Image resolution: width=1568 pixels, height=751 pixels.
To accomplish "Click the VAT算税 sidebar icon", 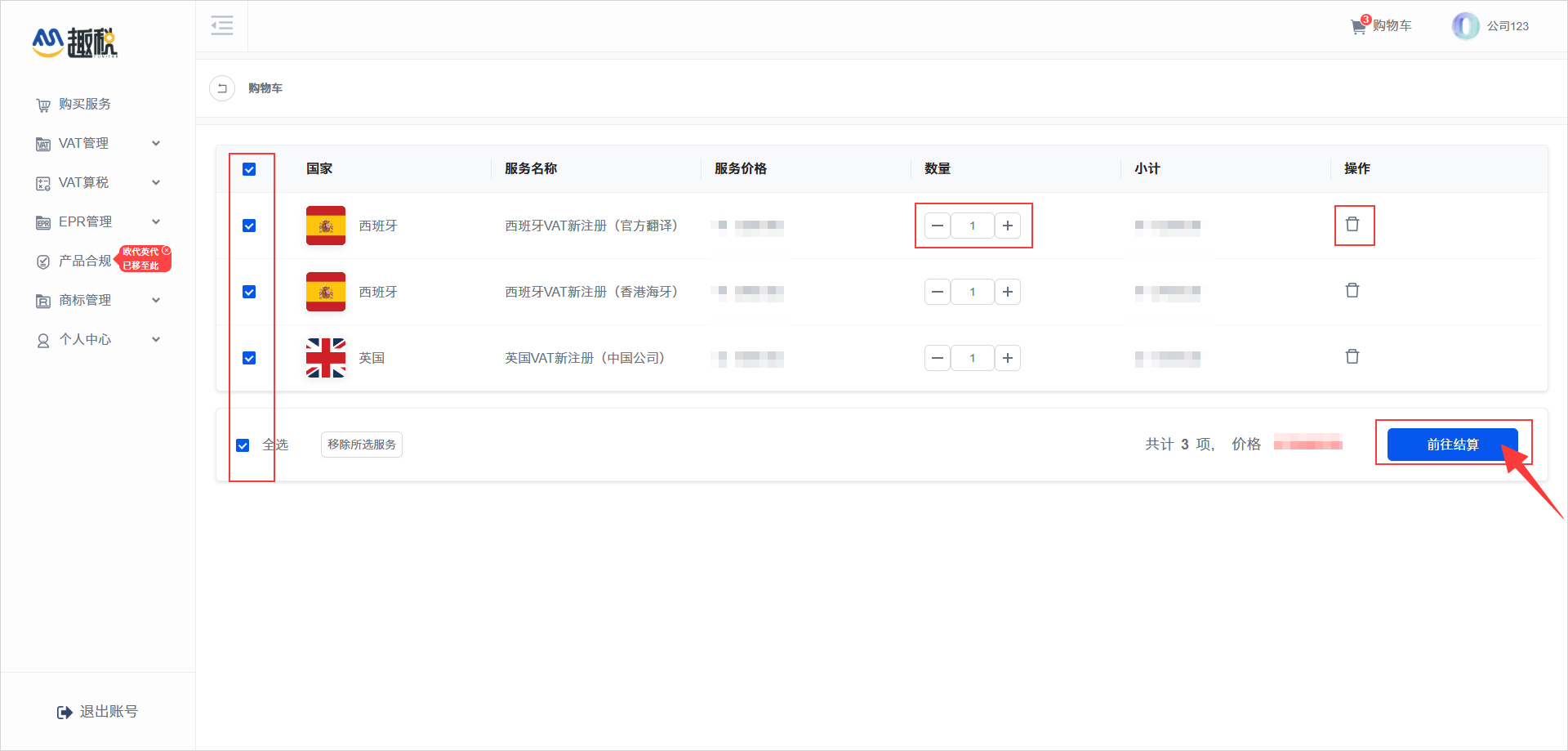I will [x=42, y=182].
